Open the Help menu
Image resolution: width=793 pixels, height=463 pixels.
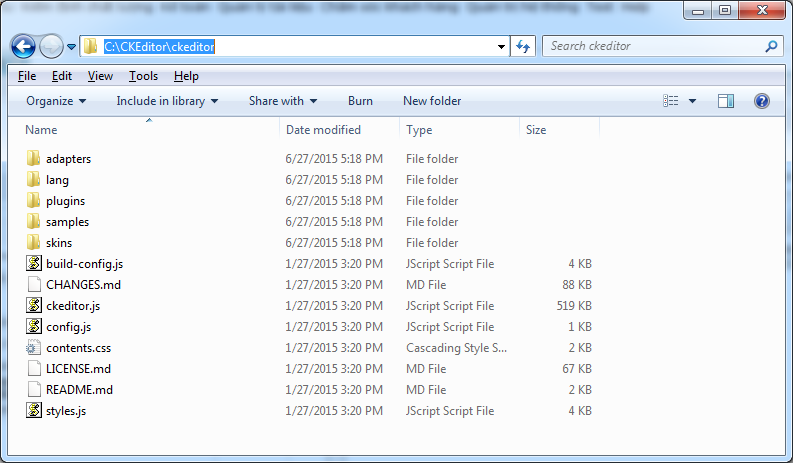[186, 76]
